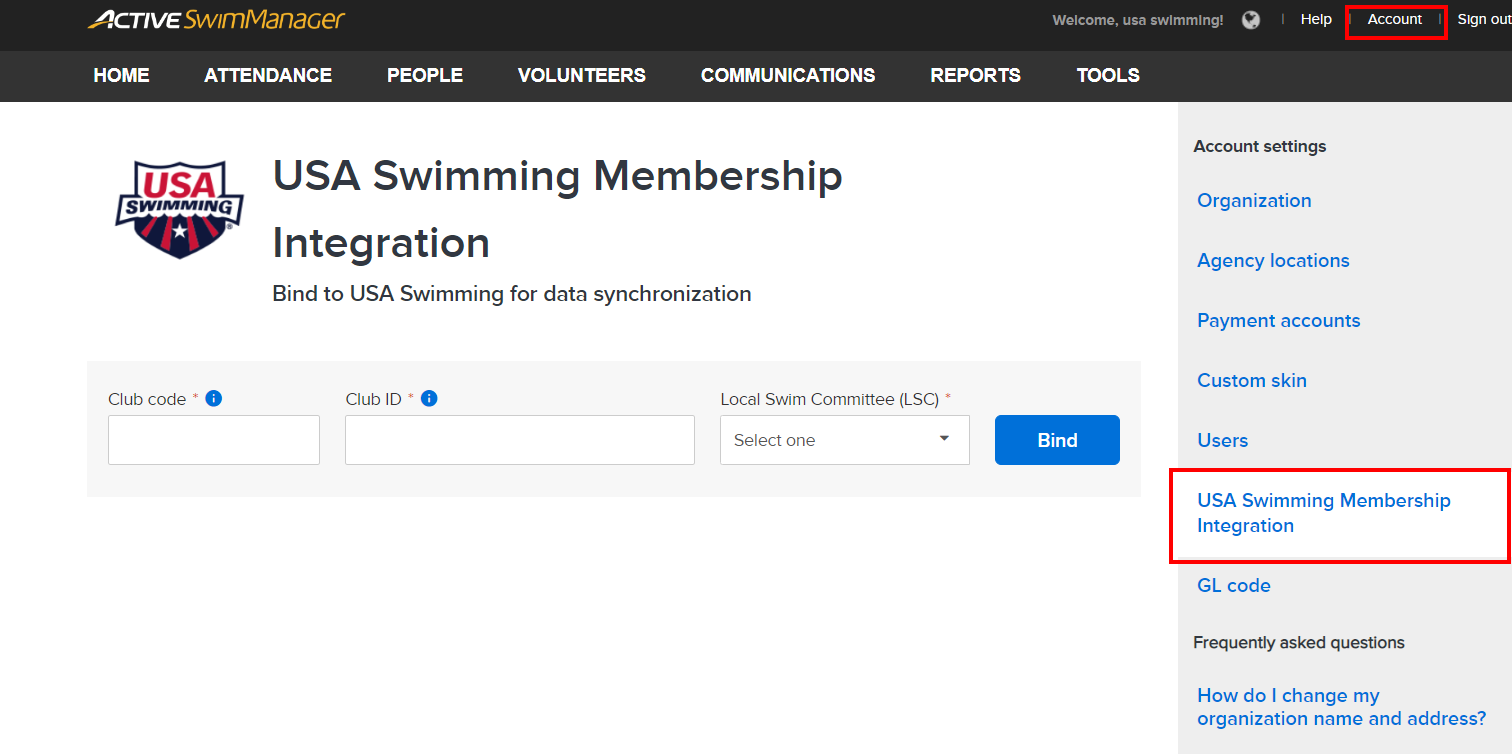Click the USA Swimming logo
Screen dimensions: 1512x754
pos(180,210)
